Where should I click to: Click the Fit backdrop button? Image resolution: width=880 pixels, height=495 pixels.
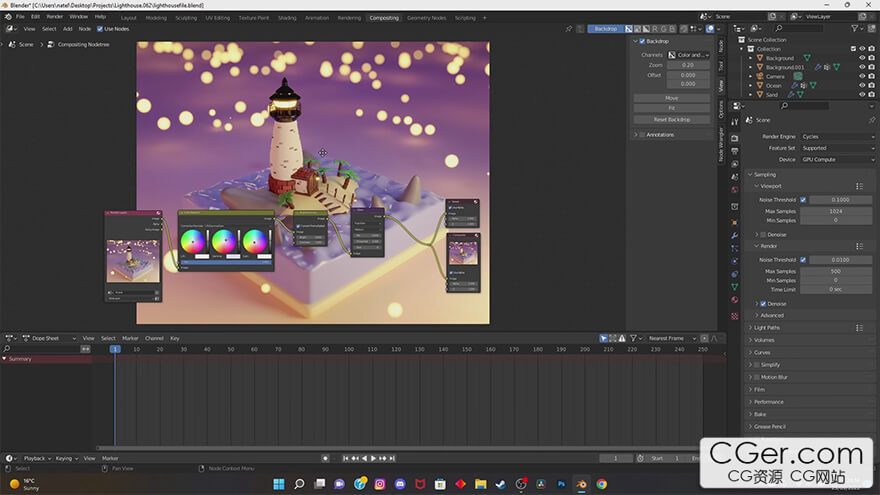click(672, 108)
